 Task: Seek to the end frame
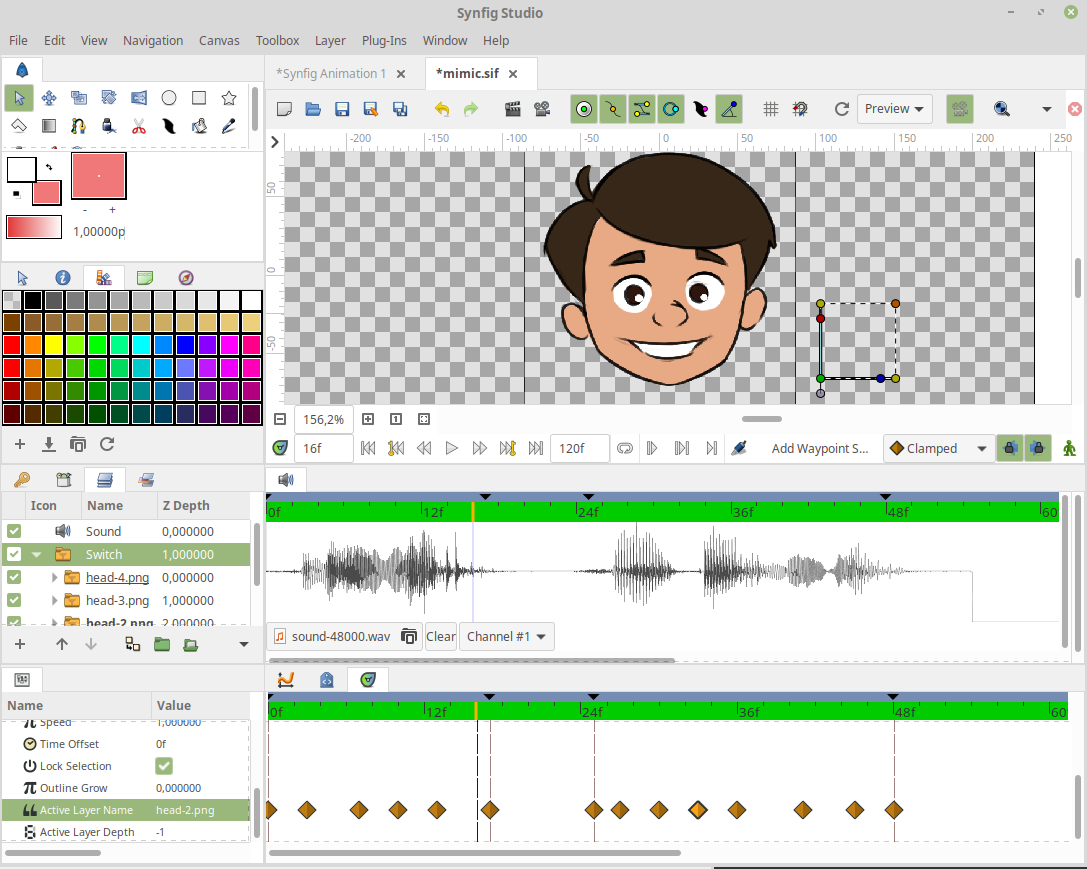point(535,448)
